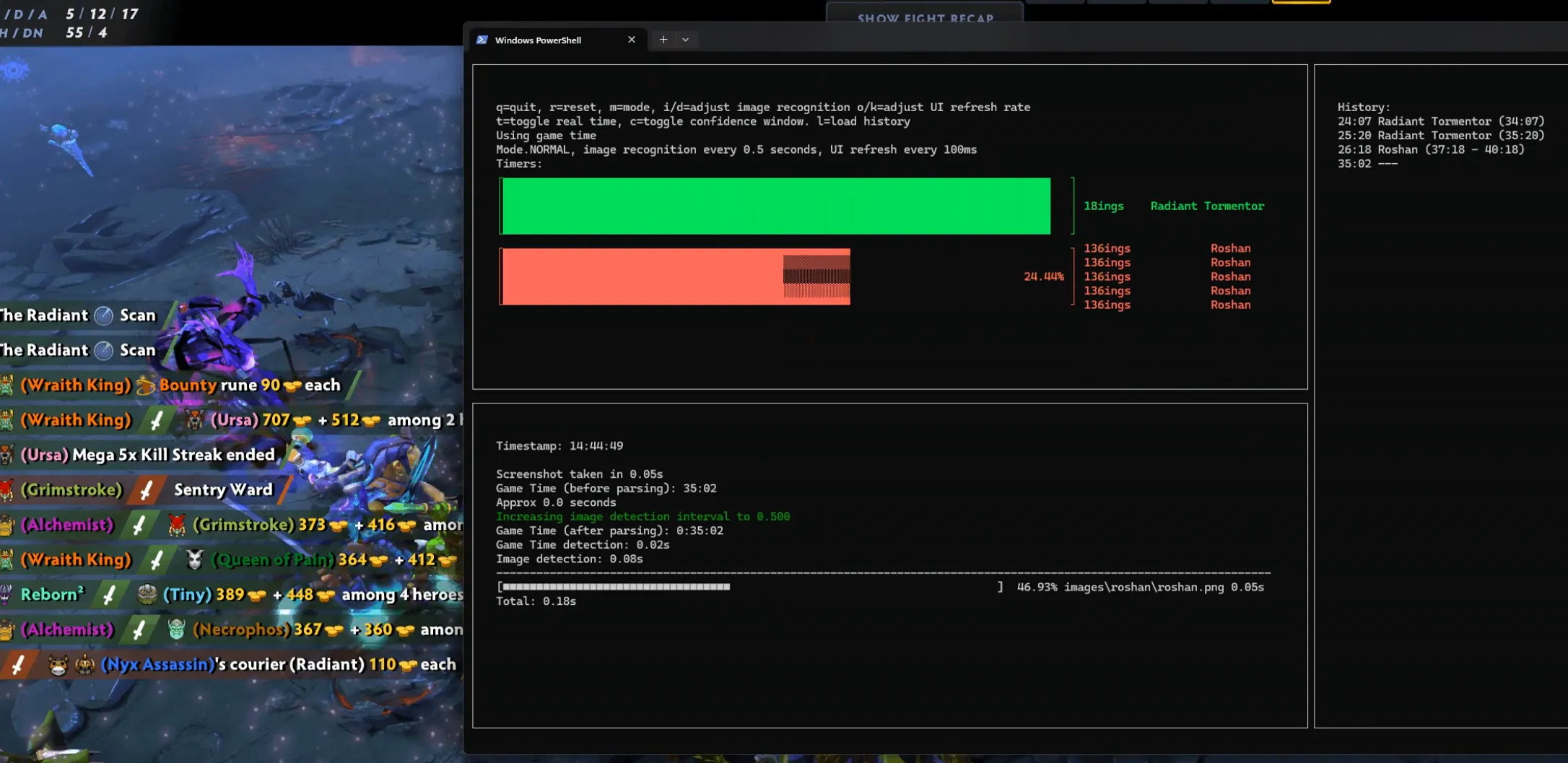Viewport: 1568px width, 763px height.
Task: Click the sword icon in Alchemist Grimstroke row
Action: [139, 525]
